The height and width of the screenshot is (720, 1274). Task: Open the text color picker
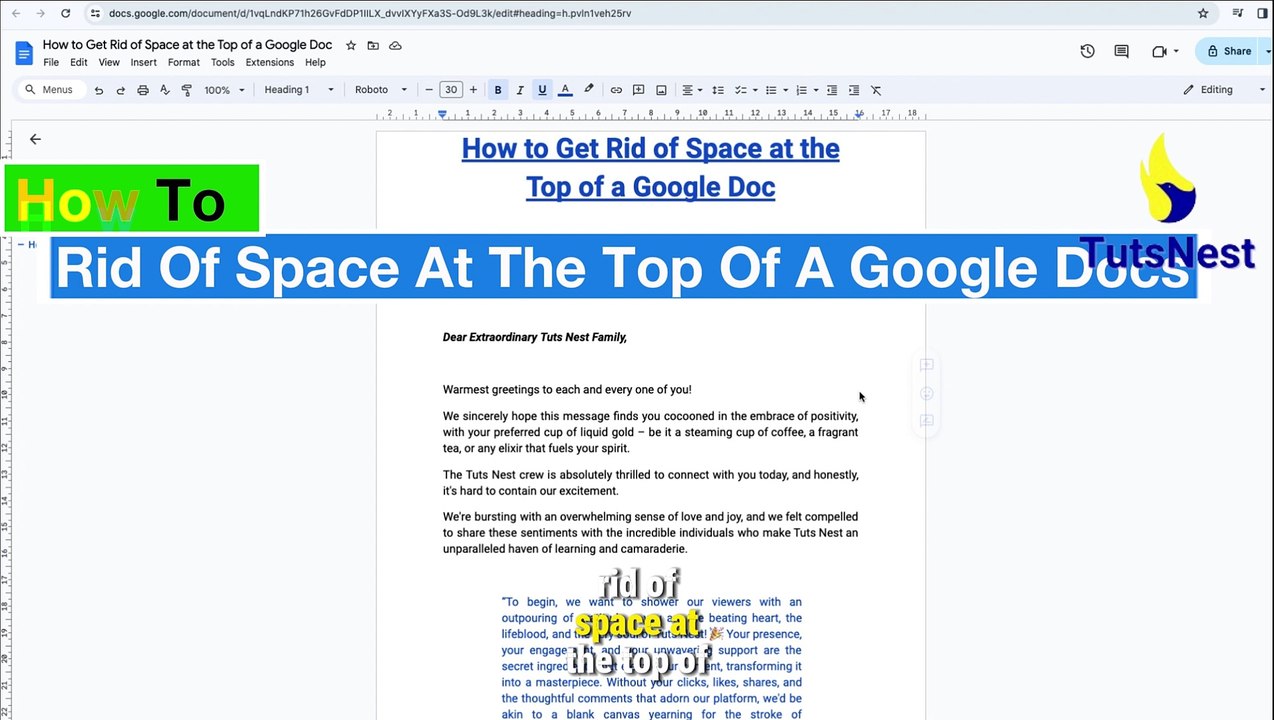click(565, 90)
